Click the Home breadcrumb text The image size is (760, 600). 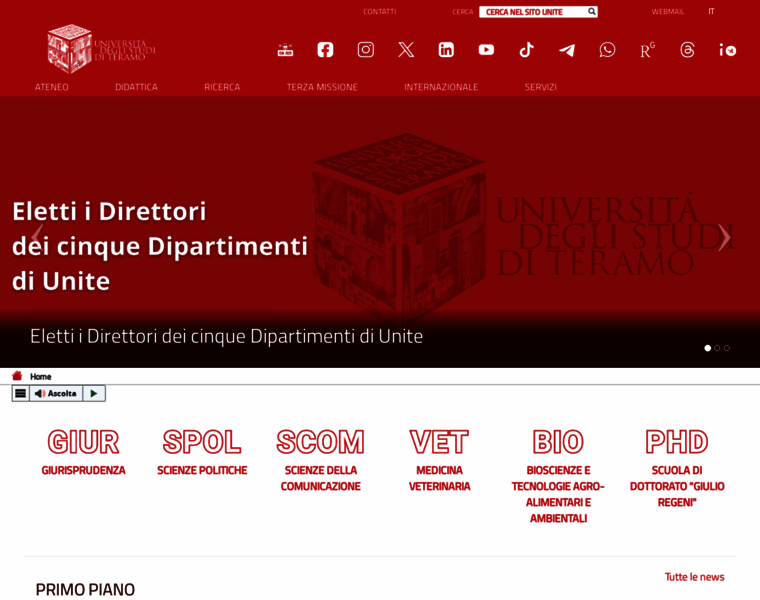pyautogui.click(x=41, y=377)
